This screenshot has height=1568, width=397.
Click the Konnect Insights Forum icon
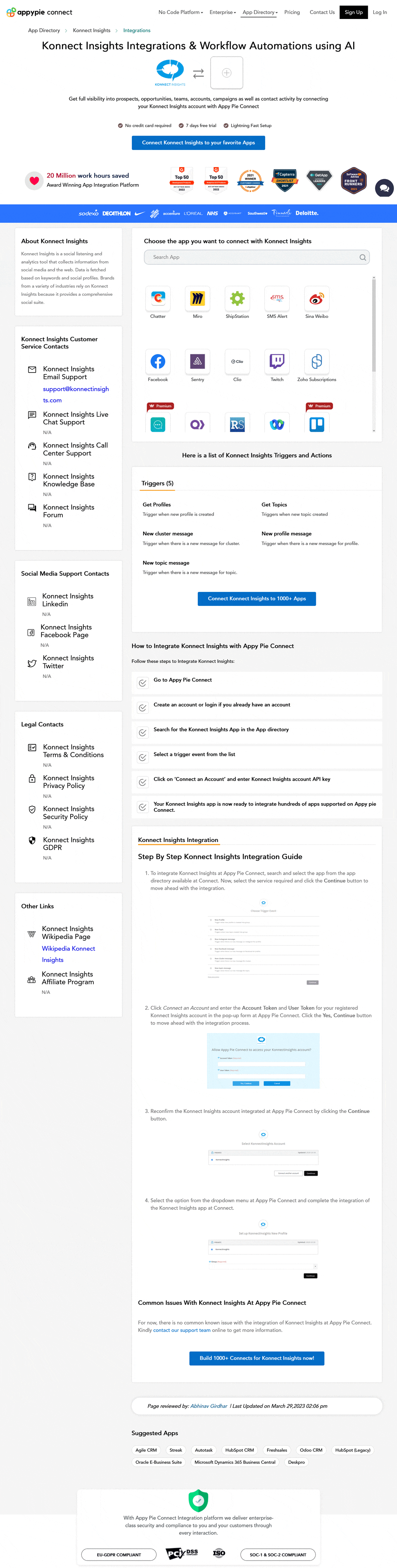click(32, 508)
